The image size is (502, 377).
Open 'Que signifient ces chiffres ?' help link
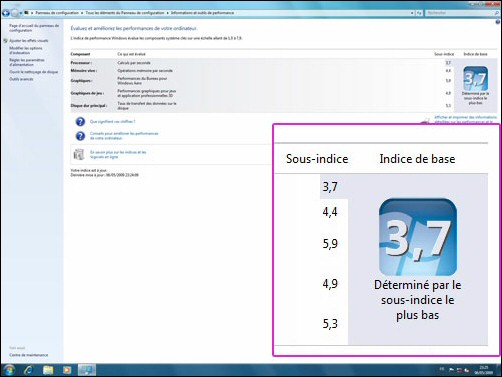coord(113,122)
